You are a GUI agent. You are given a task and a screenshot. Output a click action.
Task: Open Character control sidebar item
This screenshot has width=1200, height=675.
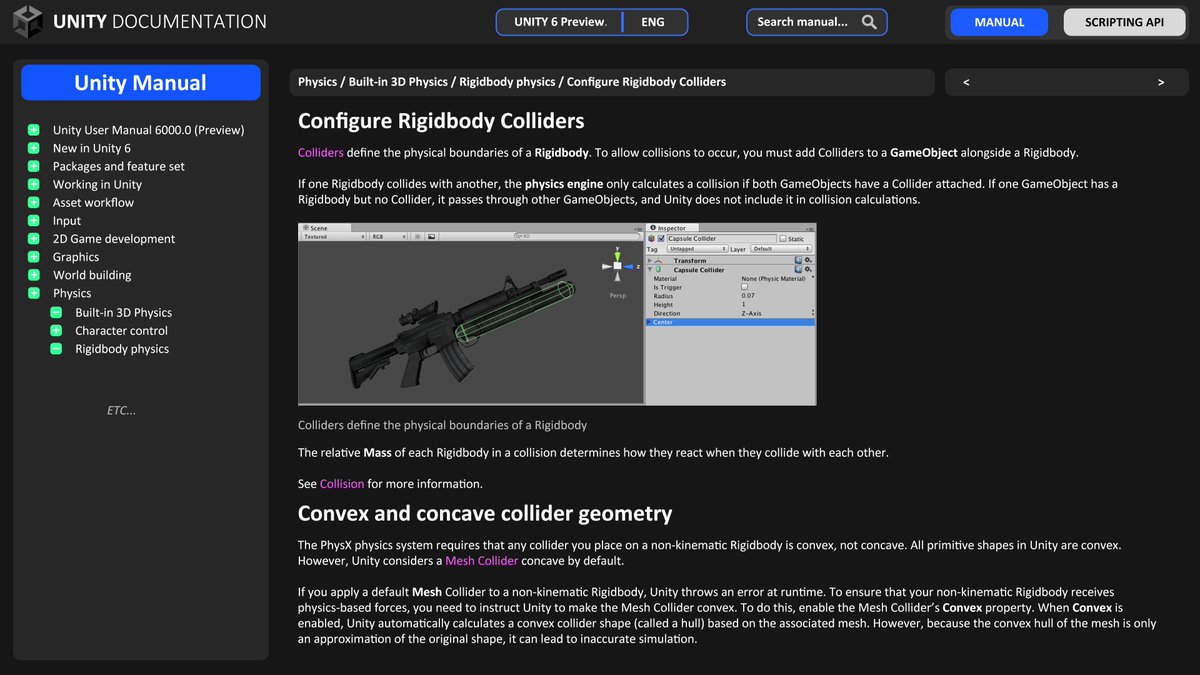click(x=122, y=330)
